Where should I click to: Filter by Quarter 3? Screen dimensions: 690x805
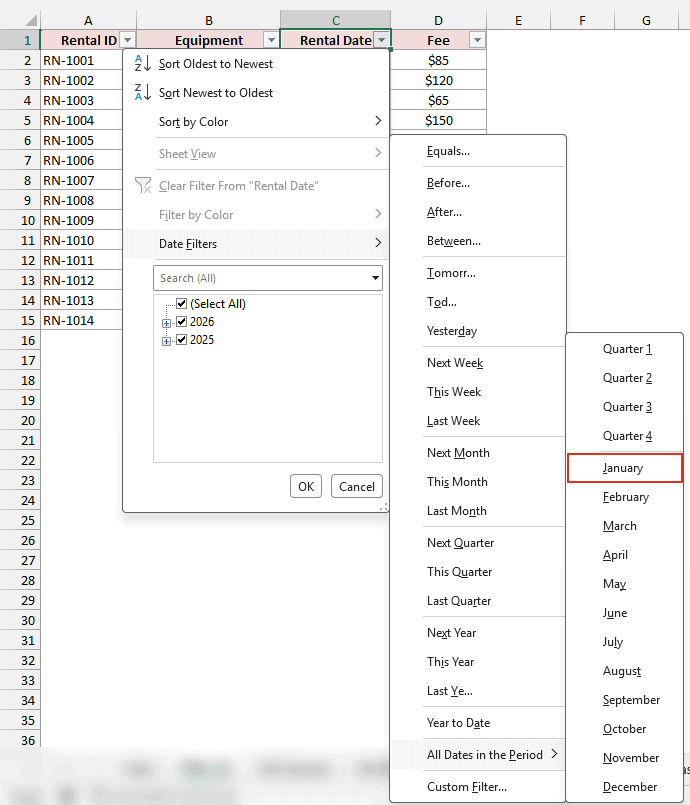tap(625, 407)
